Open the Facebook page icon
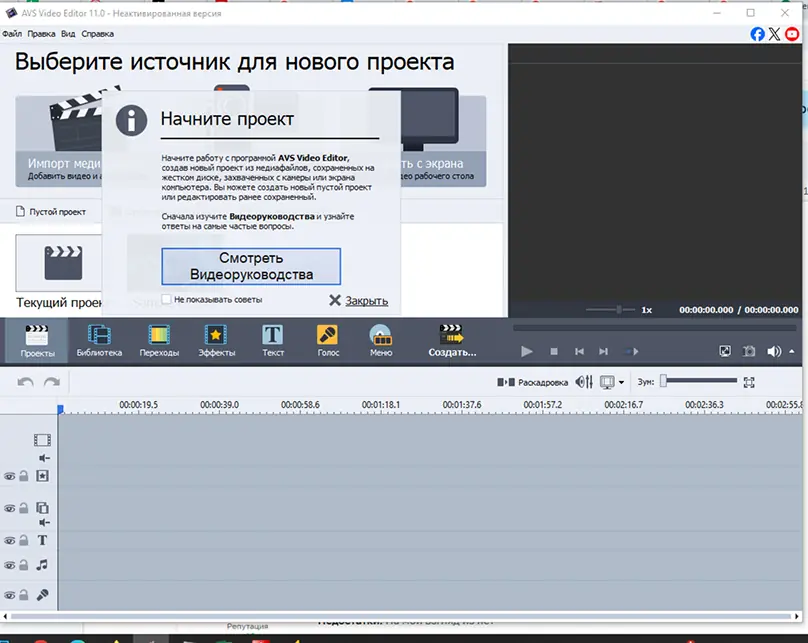This screenshot has width=808, height=643. pos(757,34)
